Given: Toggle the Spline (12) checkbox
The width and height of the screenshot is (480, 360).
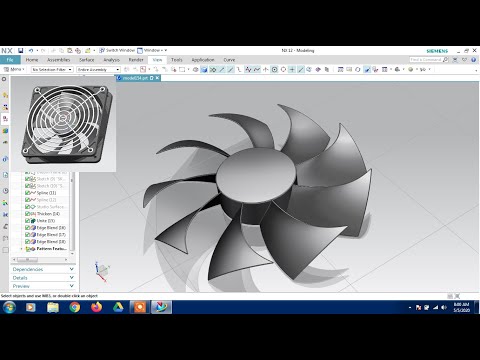Looking at the screenshot, I should coord(28,200).
